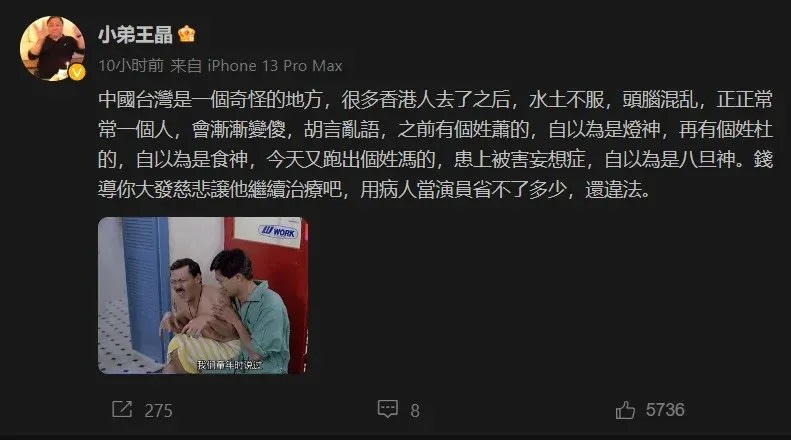Click the 来自 source label
This screenshot has width=791, height=440.
coord(186,66)
